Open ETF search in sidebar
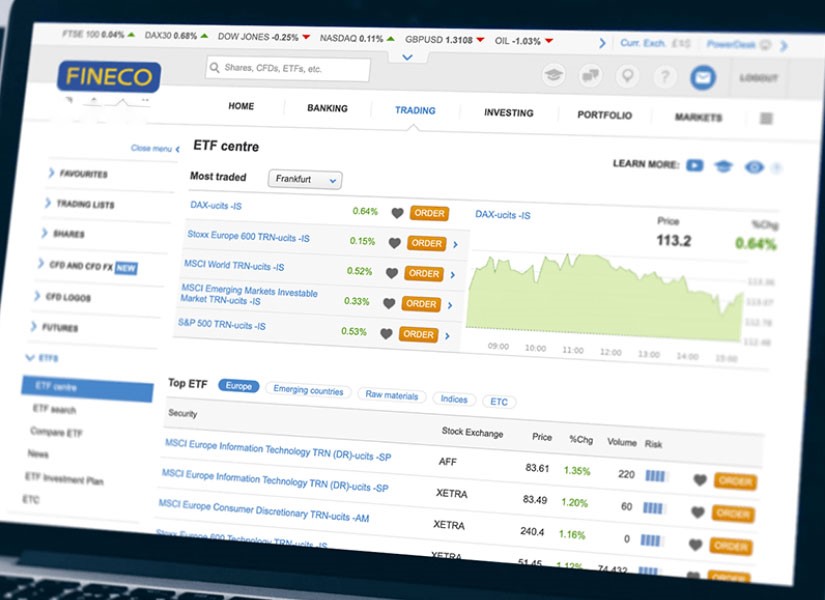This screenshot has height=600, width=825. pos(54,409)
